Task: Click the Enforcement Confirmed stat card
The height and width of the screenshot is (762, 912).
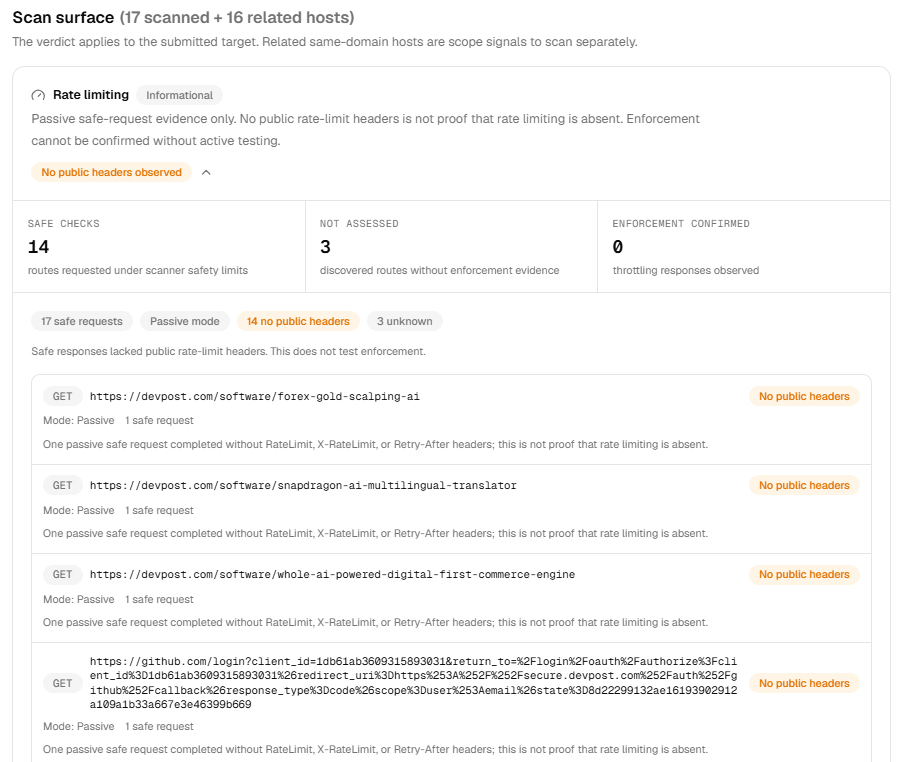Action: [x=744, y=247]
